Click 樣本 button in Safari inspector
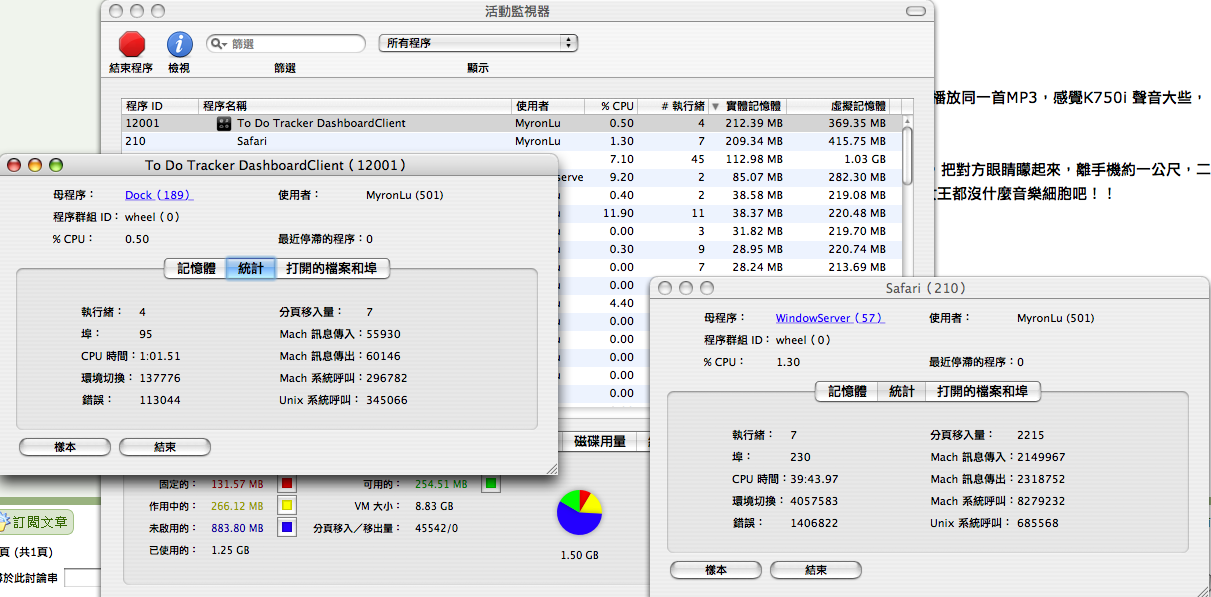The width and height of the screenshot is (1211, 597). click(x=716, y=570)
